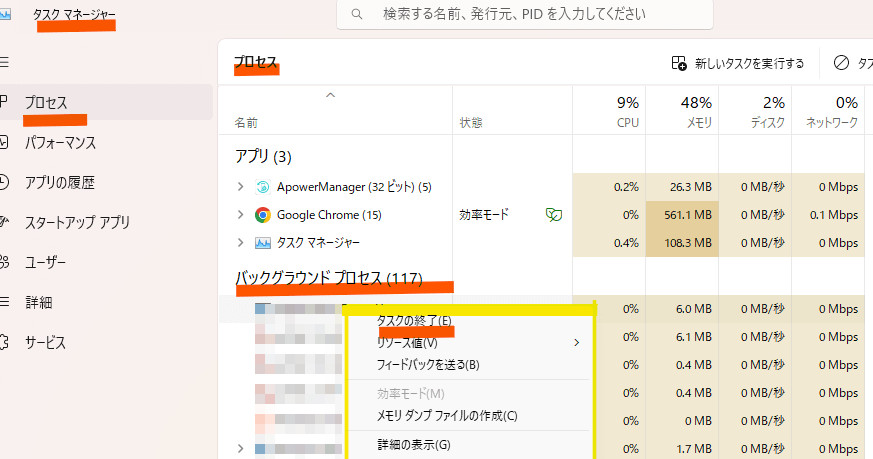Screen dimensions: 873x459
Task: Click the Google Chrome icon in list
Action: coord(263,215)
